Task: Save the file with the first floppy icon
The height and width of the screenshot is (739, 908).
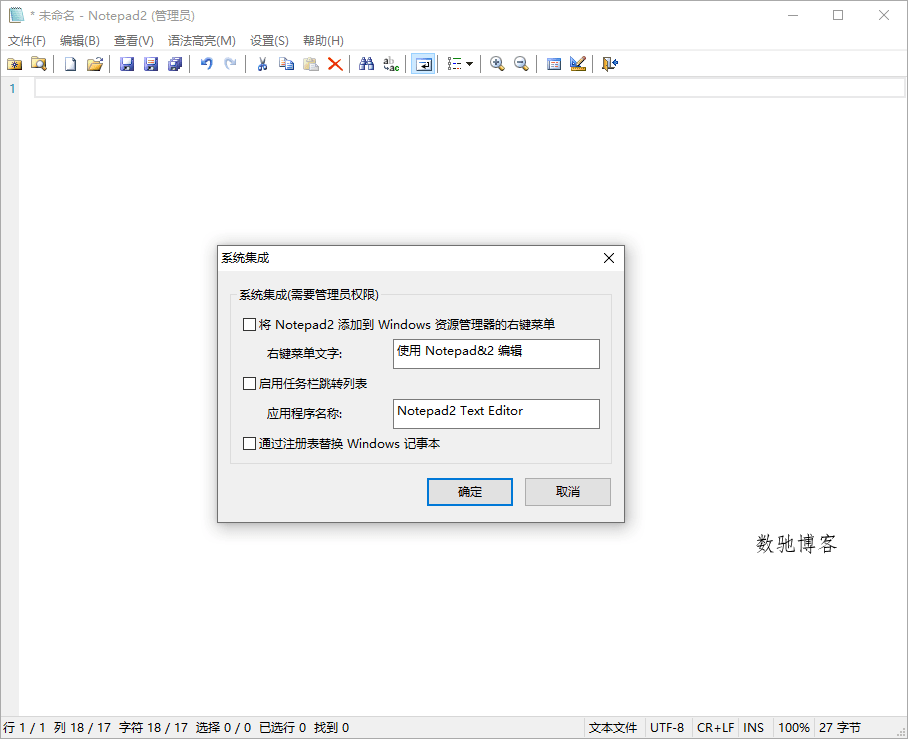Action: (x=127, y=64)
